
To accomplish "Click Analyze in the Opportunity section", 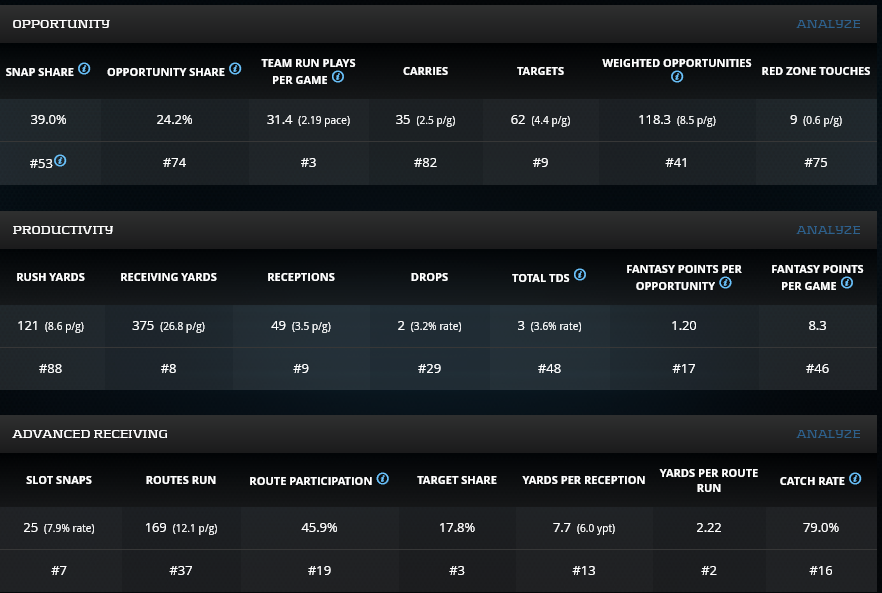I will (x=828, y=24).
